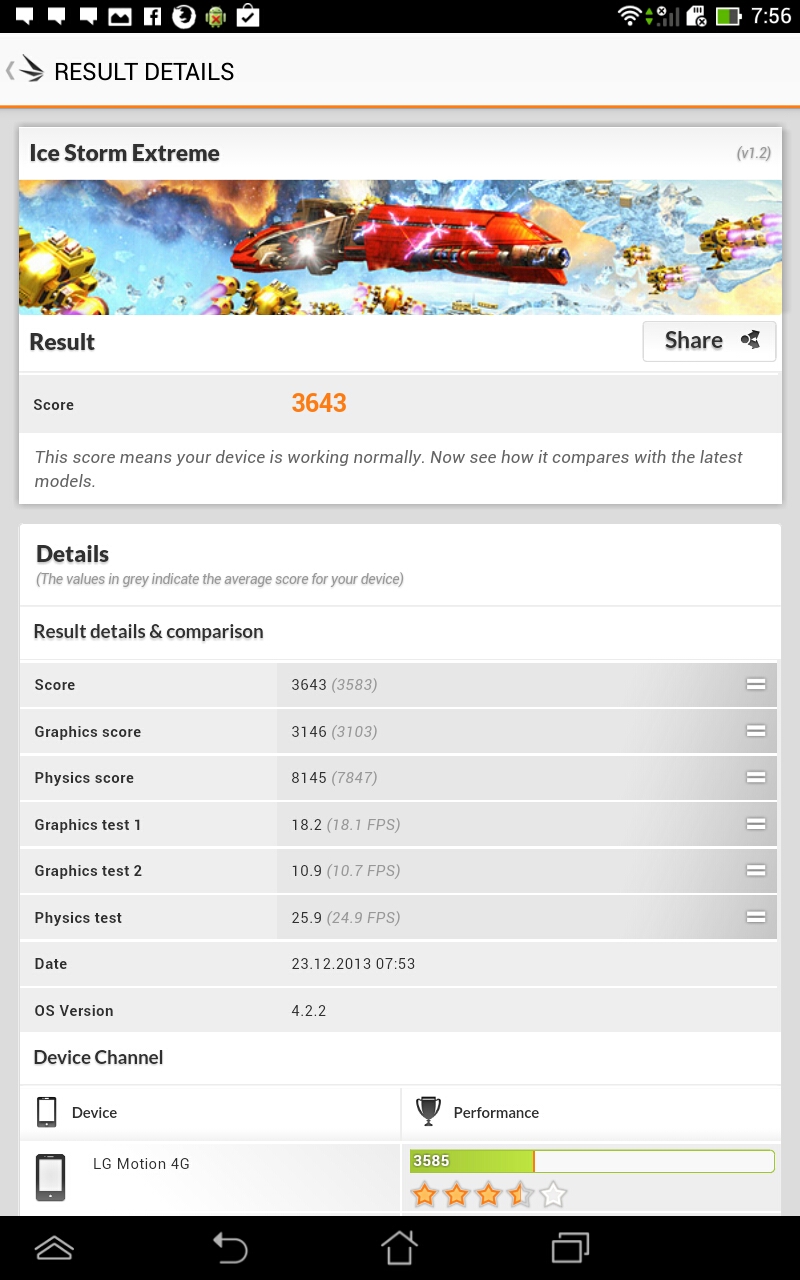This screenshot has height=1280, width=800.
Task: Tap the Android back navigation button
Action: pyautogui.click(x=229, y=1247)
